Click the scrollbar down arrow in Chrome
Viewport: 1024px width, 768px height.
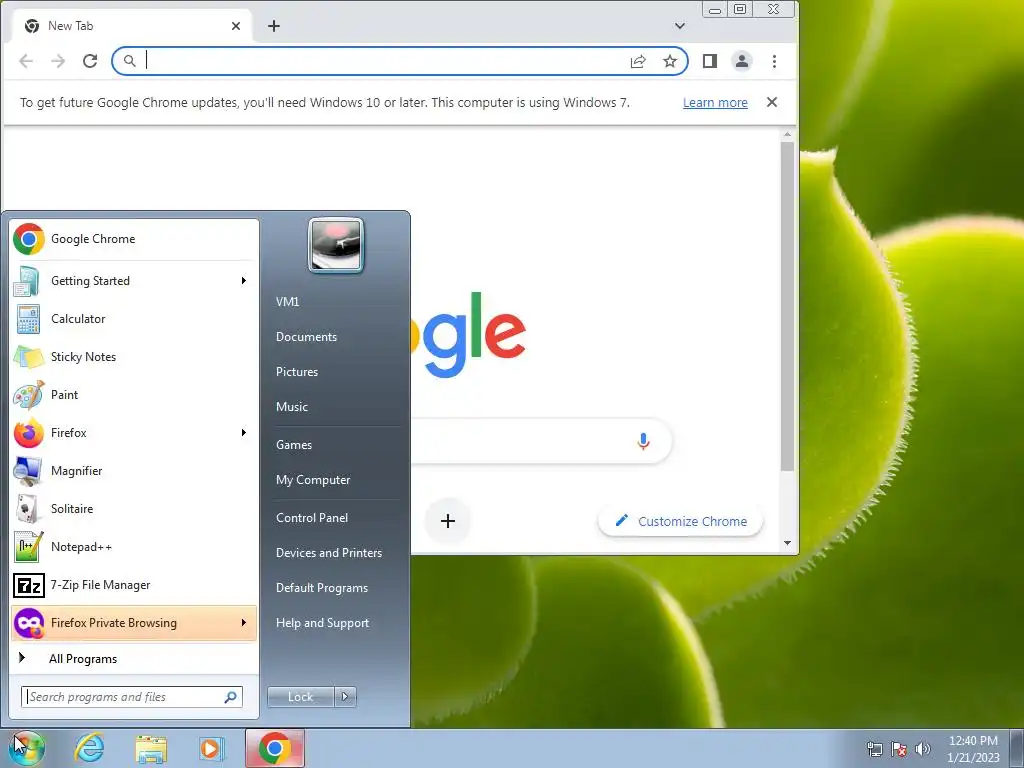[x=788, y=543]
